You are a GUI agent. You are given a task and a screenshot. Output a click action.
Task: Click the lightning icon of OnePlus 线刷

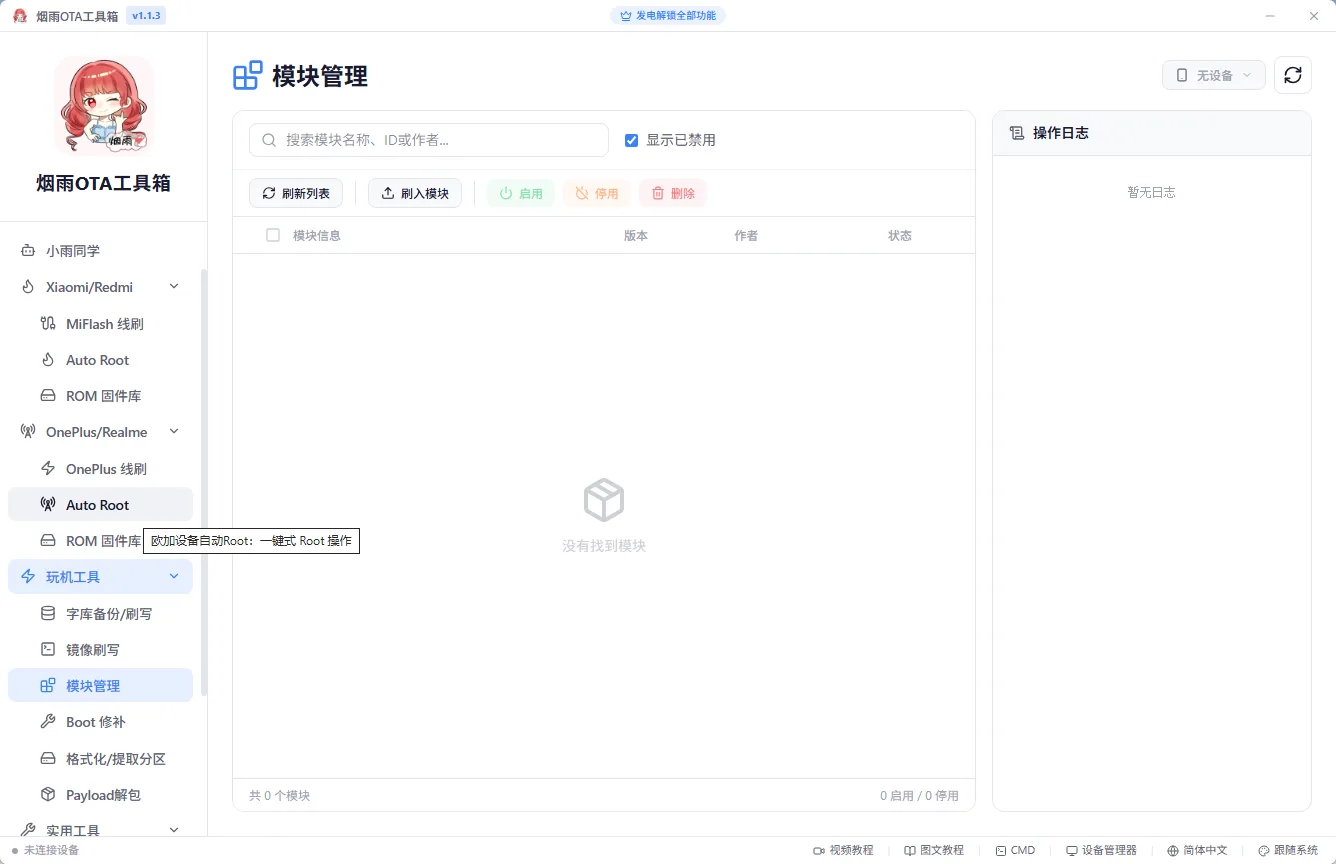click(x=48, y=468)
